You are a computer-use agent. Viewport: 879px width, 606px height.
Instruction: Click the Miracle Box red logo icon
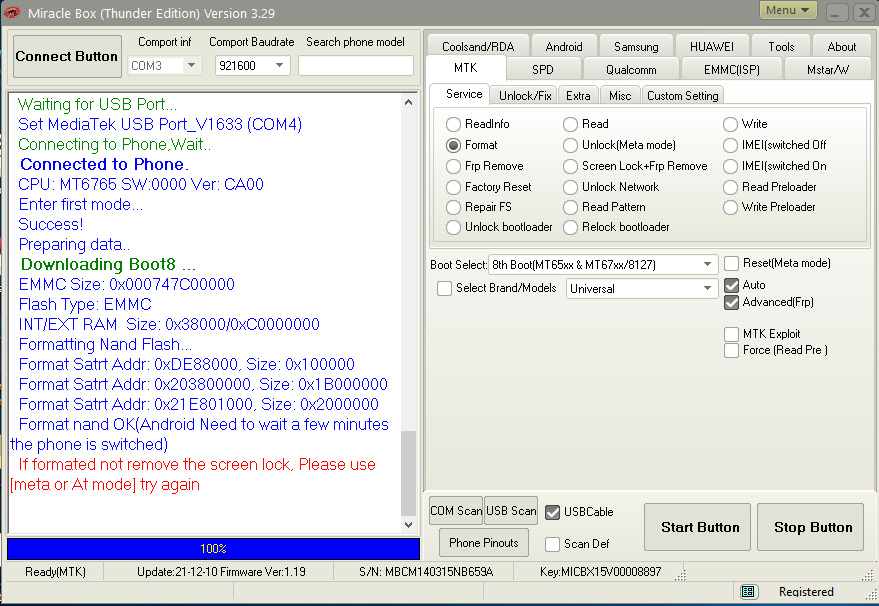tap(11, 12)
